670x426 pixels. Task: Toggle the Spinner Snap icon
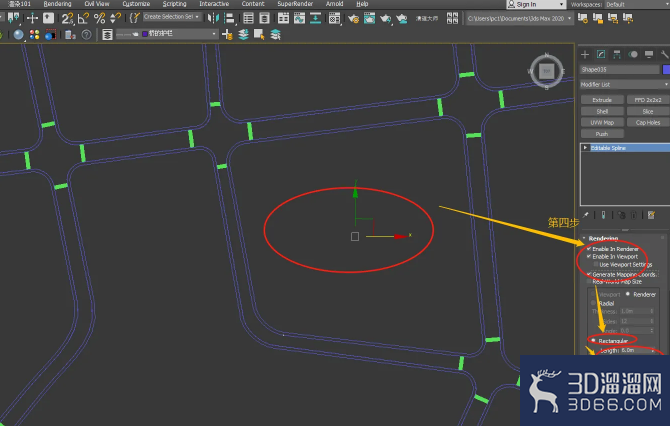point(115,18)
